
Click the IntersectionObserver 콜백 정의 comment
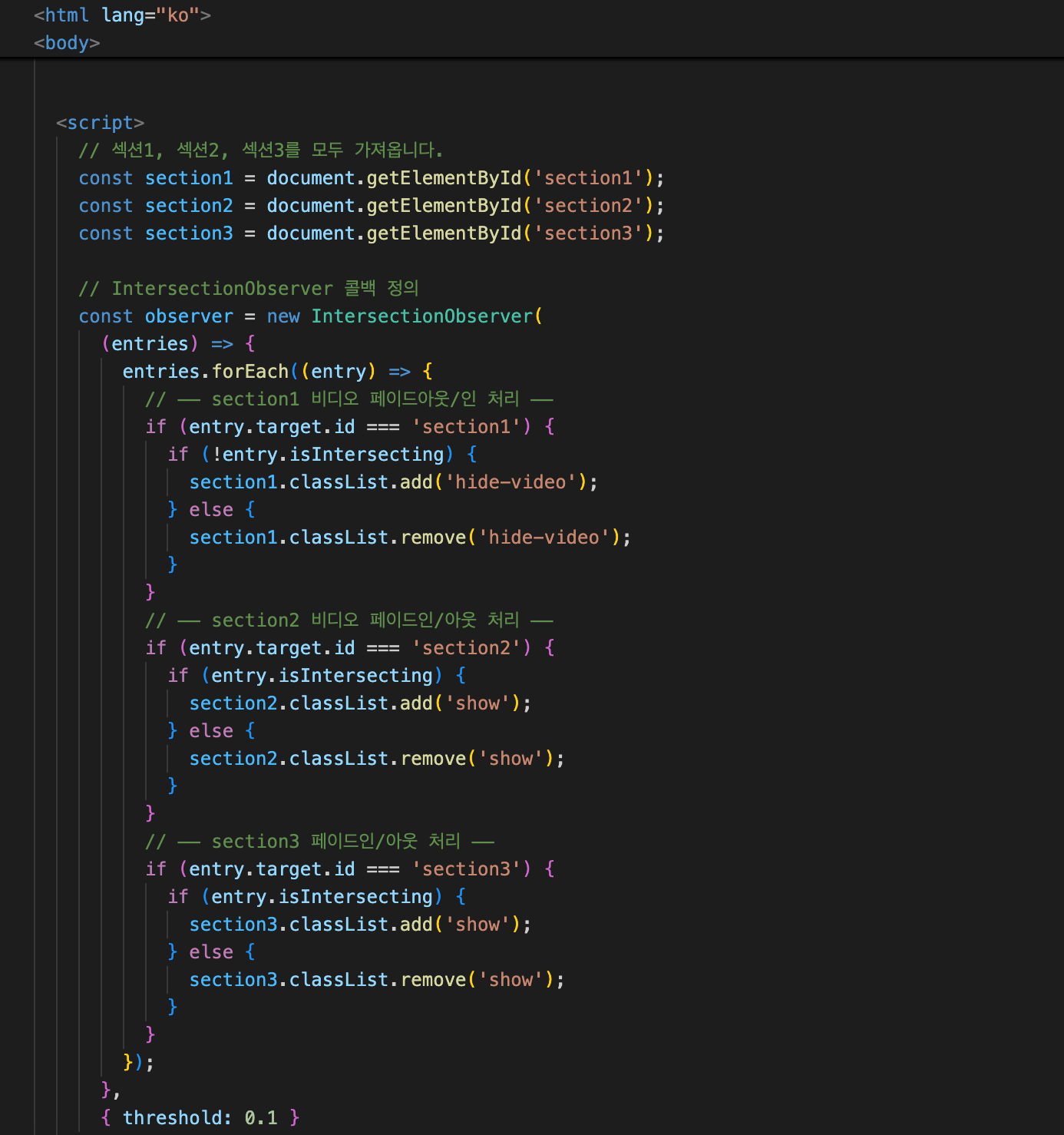point(249,289)
